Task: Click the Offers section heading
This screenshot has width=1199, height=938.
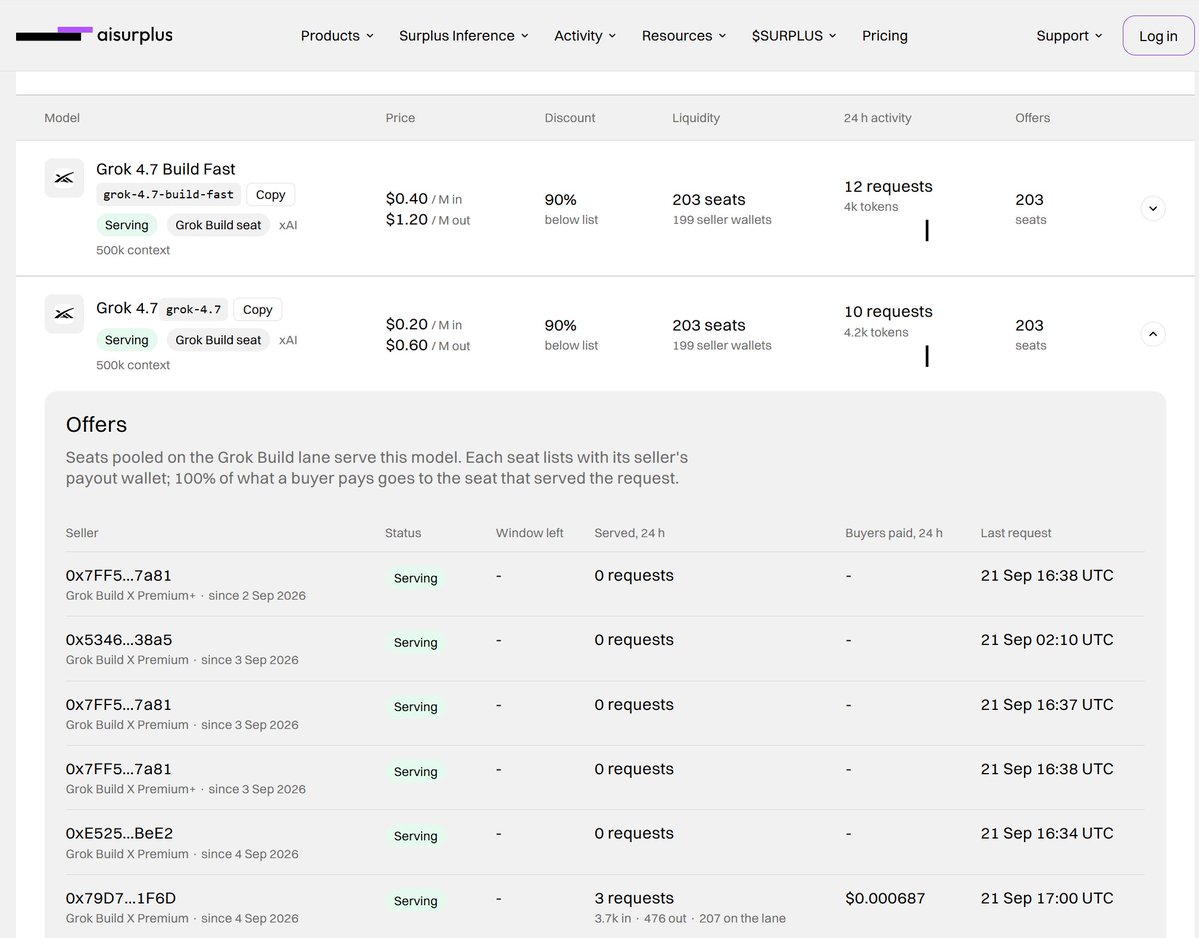Action: [96, 424]
